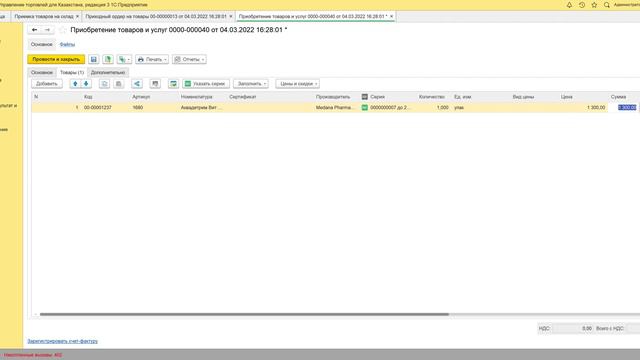Click the НДС total field
640x360 pixels.
[573, 328]
